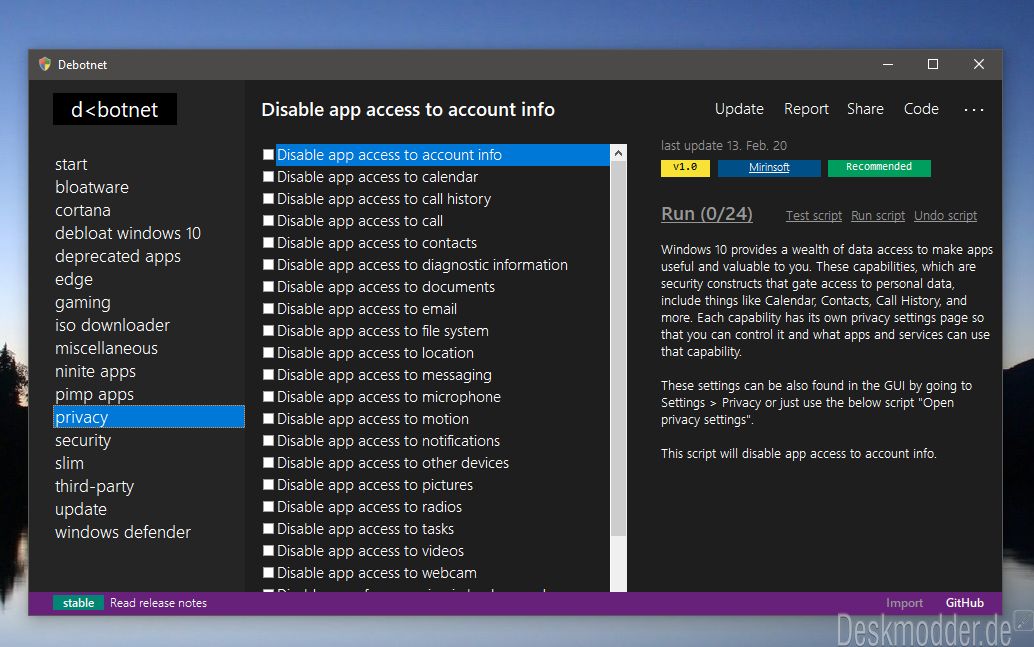This screenshot has height=647, width=1034.
Task: Open the three-dots more options menu
Action: click(x=973, y=109)
